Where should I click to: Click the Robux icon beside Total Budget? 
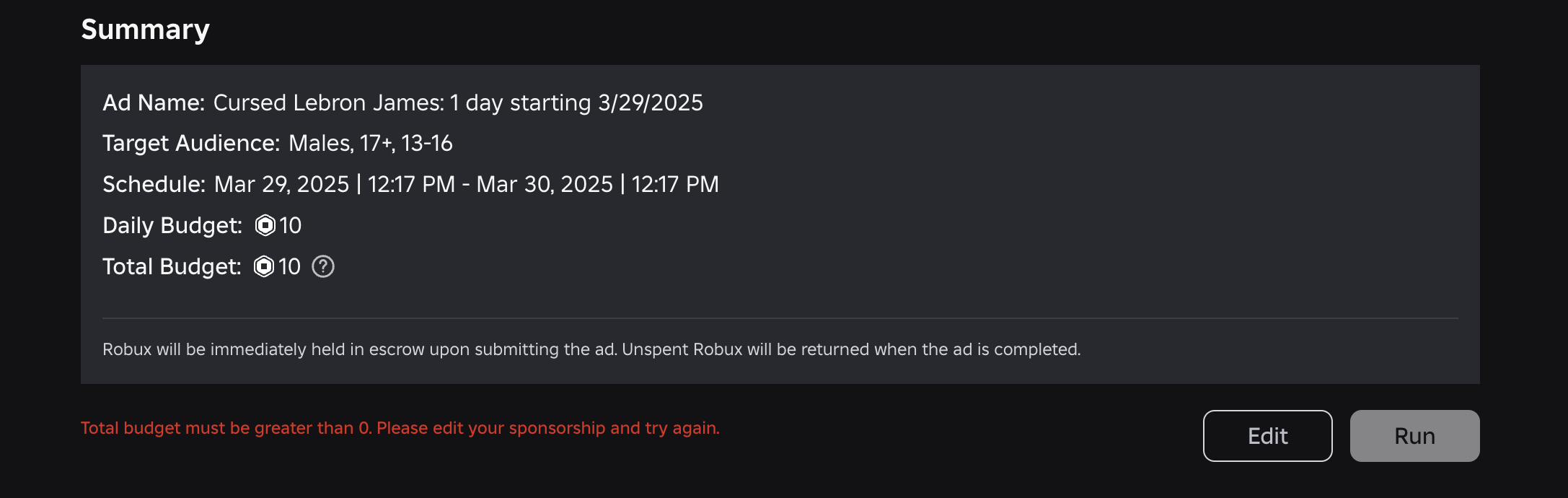[265, 266]
